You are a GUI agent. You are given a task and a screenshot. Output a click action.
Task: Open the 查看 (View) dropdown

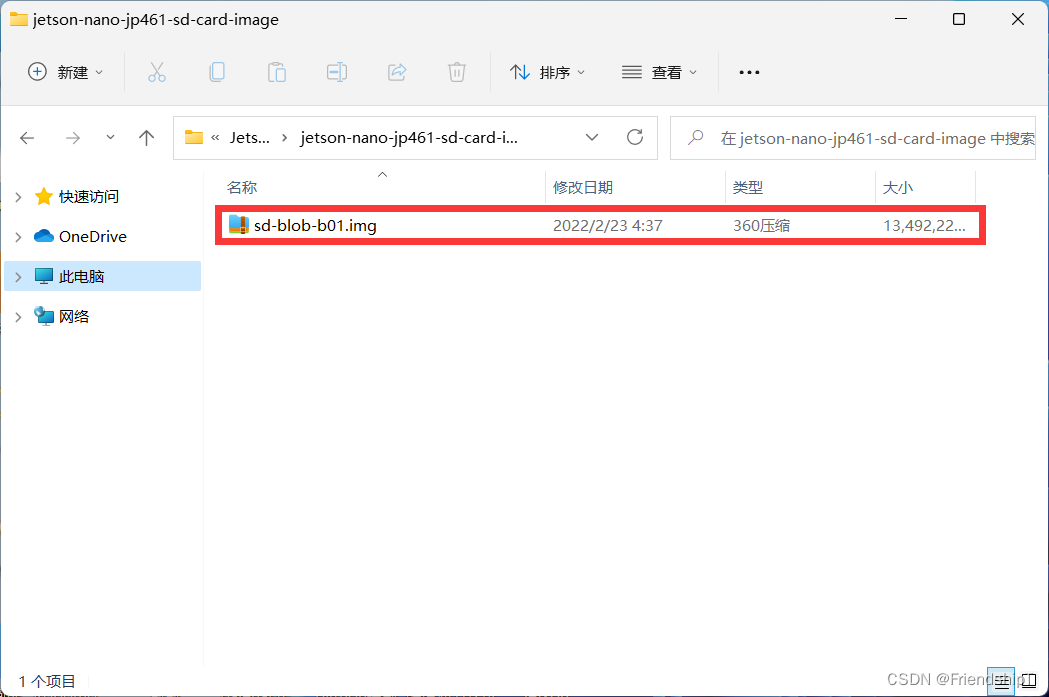tap(660, 72)
